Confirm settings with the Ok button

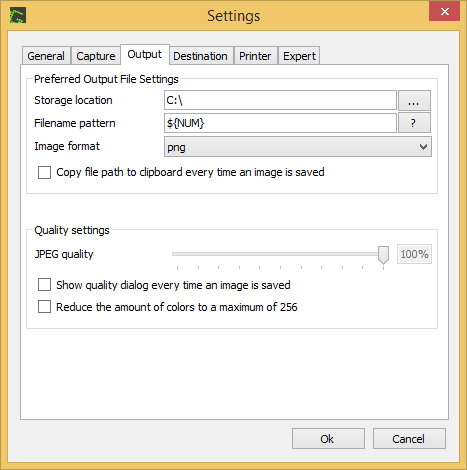click(x=328, y=439)
